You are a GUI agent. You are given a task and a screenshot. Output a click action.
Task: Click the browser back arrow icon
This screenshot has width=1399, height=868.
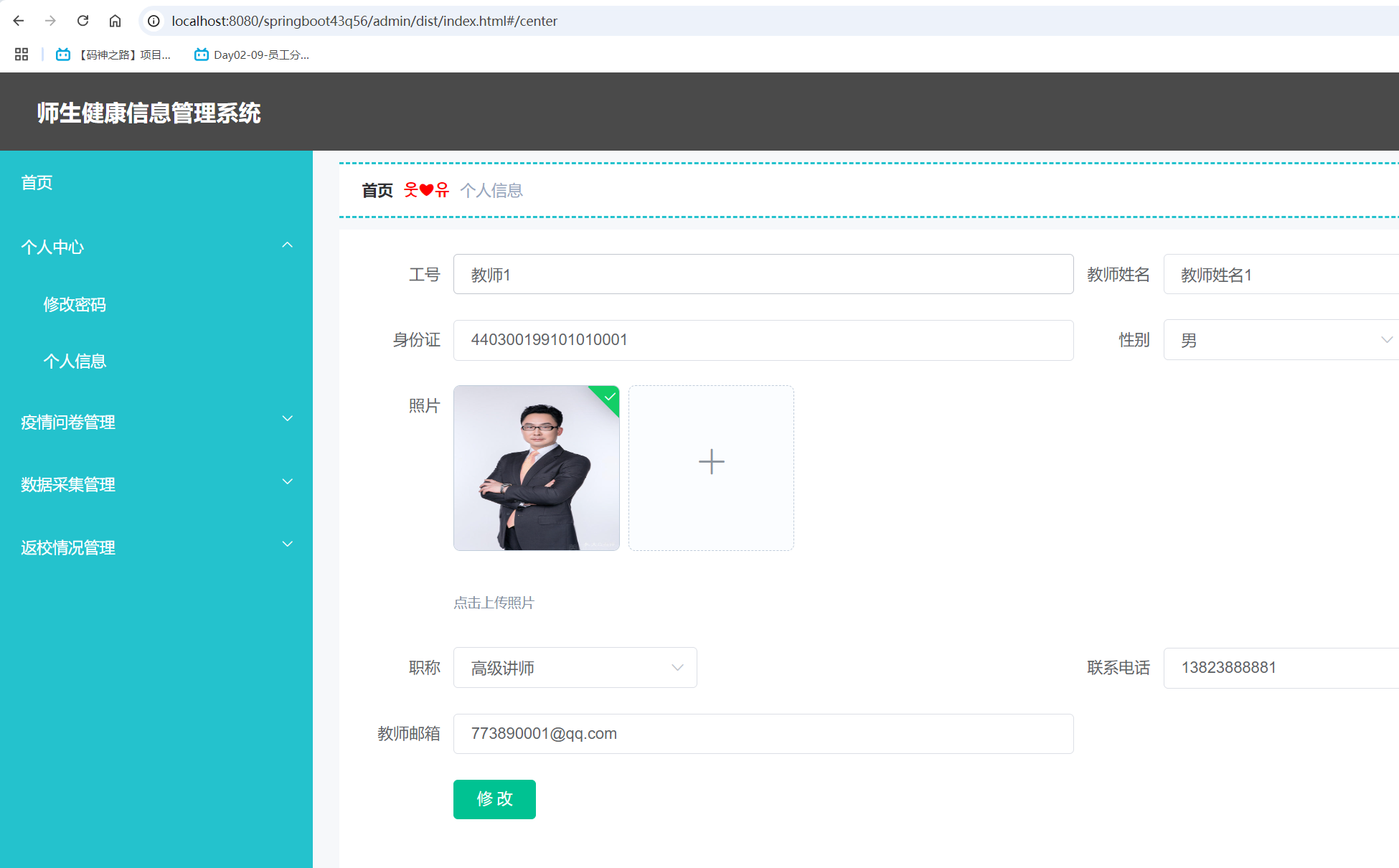(x=18, y=21)
